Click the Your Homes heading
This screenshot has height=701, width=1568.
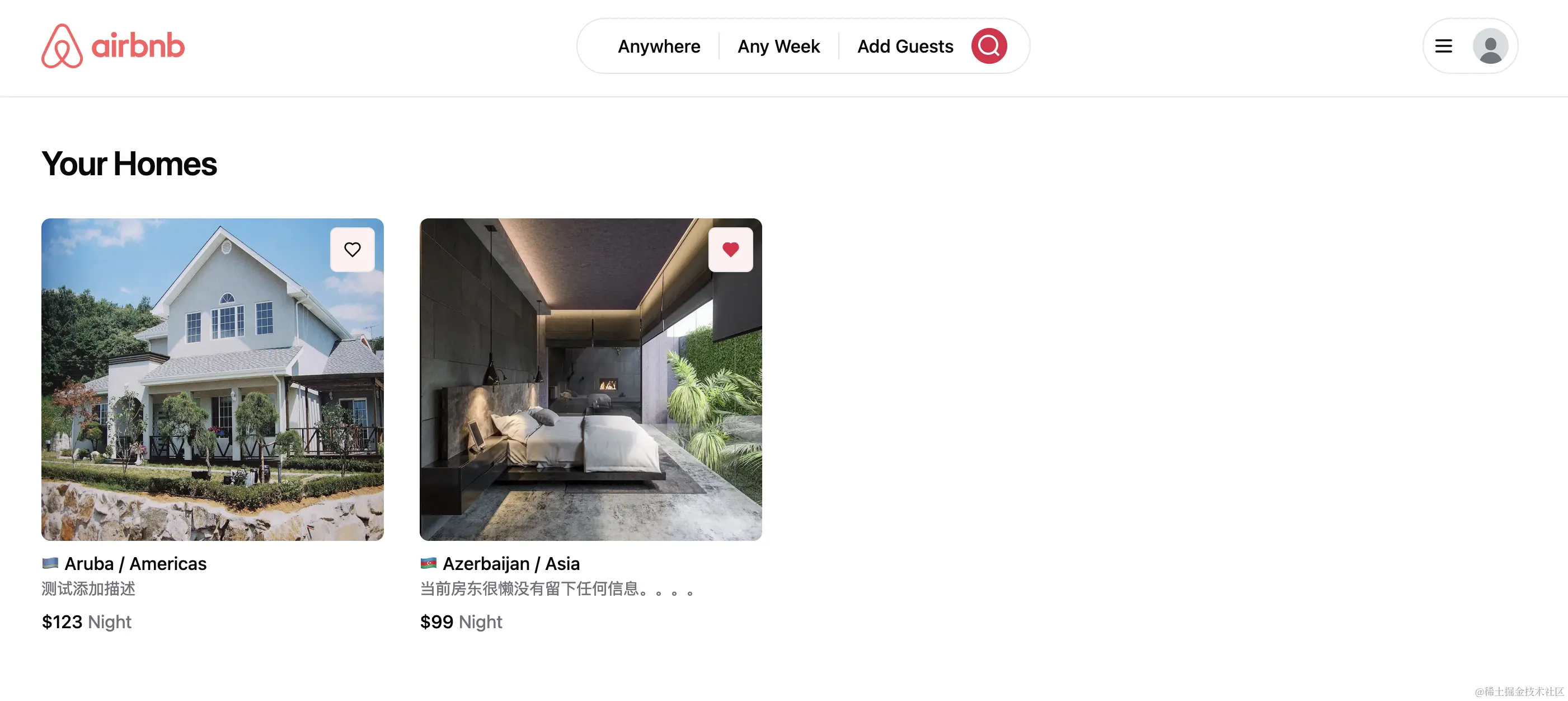[129, 163]
